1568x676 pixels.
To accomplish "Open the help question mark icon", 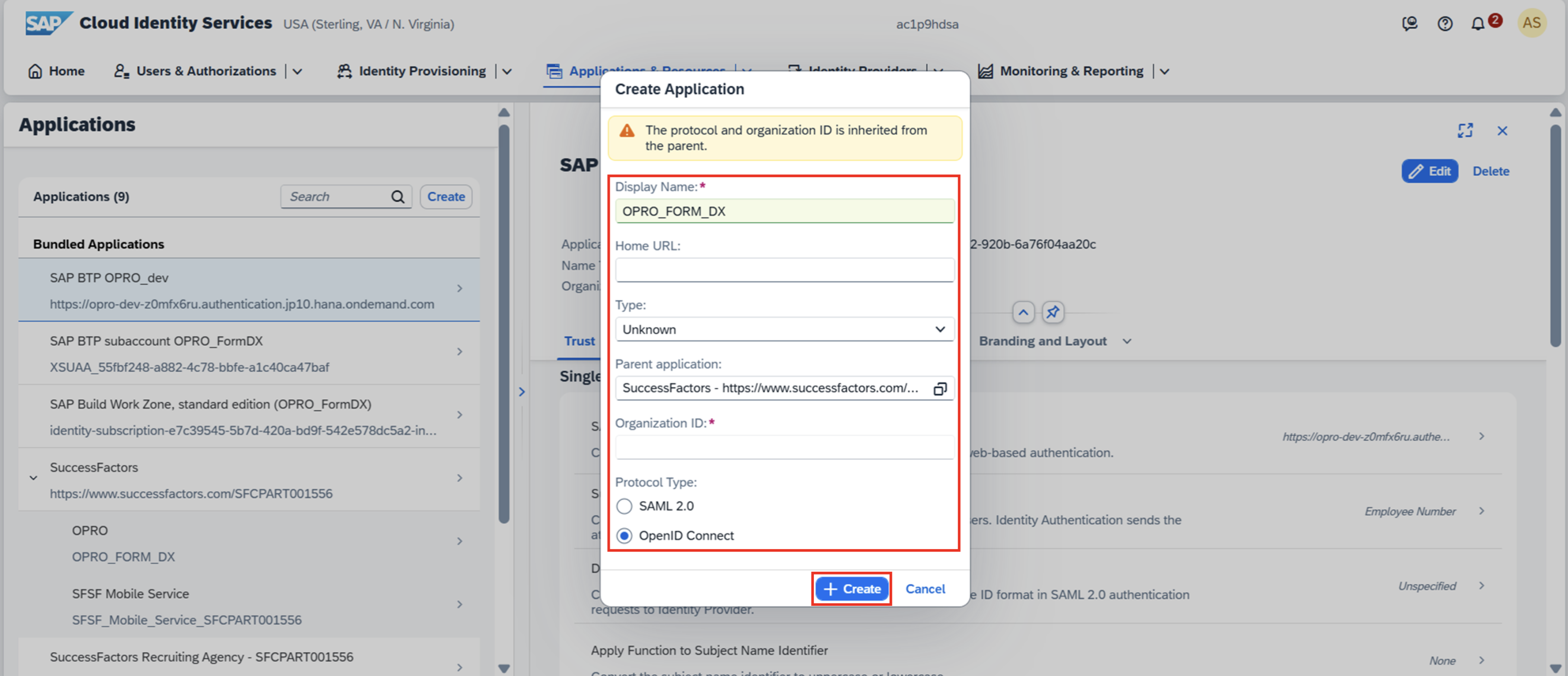I will click(1444, 24).
